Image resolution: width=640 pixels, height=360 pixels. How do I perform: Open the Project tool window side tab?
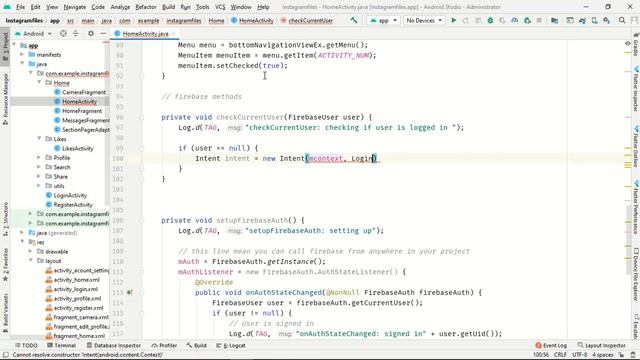[5, 46]
